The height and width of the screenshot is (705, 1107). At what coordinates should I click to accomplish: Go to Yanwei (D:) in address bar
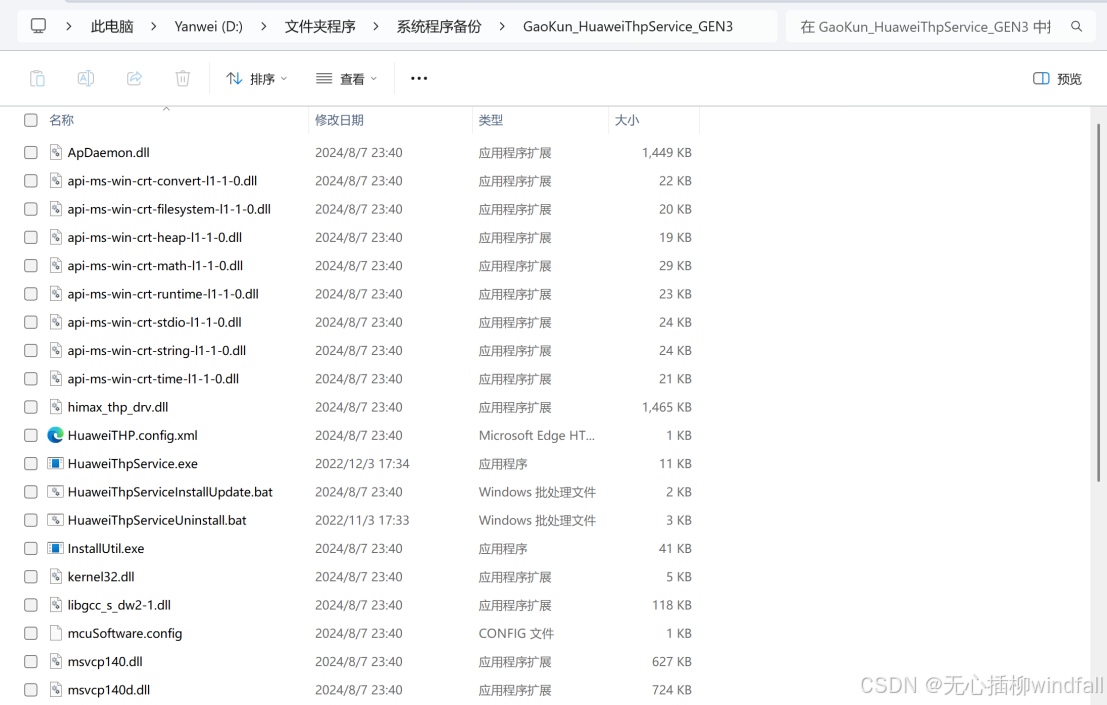[x=208, y=26]
